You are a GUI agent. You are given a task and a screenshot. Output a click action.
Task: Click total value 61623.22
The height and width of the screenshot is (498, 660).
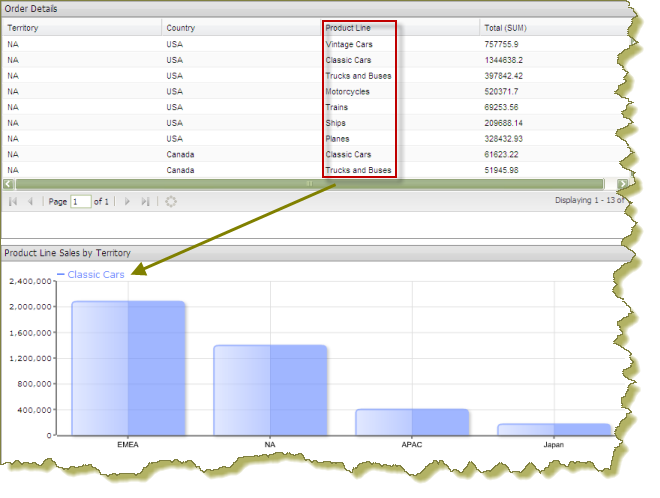point(501,154)
